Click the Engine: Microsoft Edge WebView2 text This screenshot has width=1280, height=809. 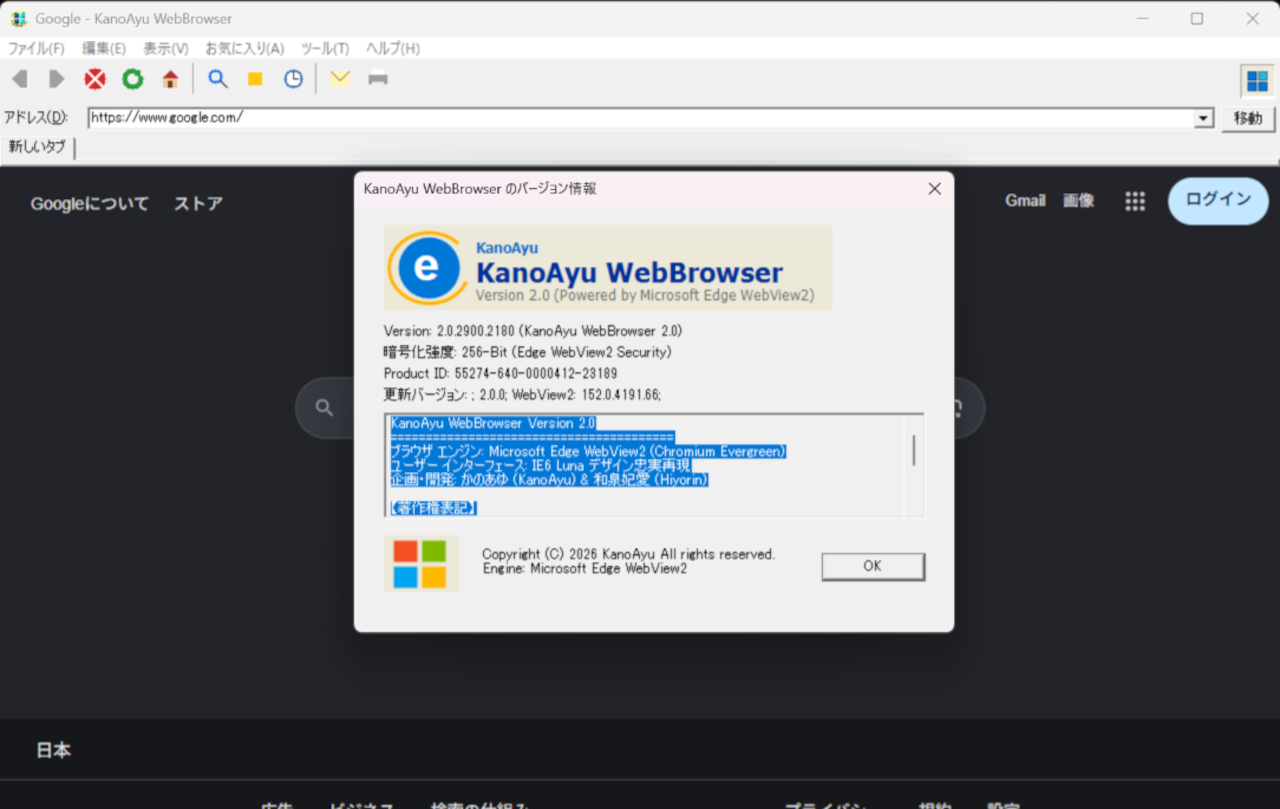pyautogui.click(x=585, y=569)
